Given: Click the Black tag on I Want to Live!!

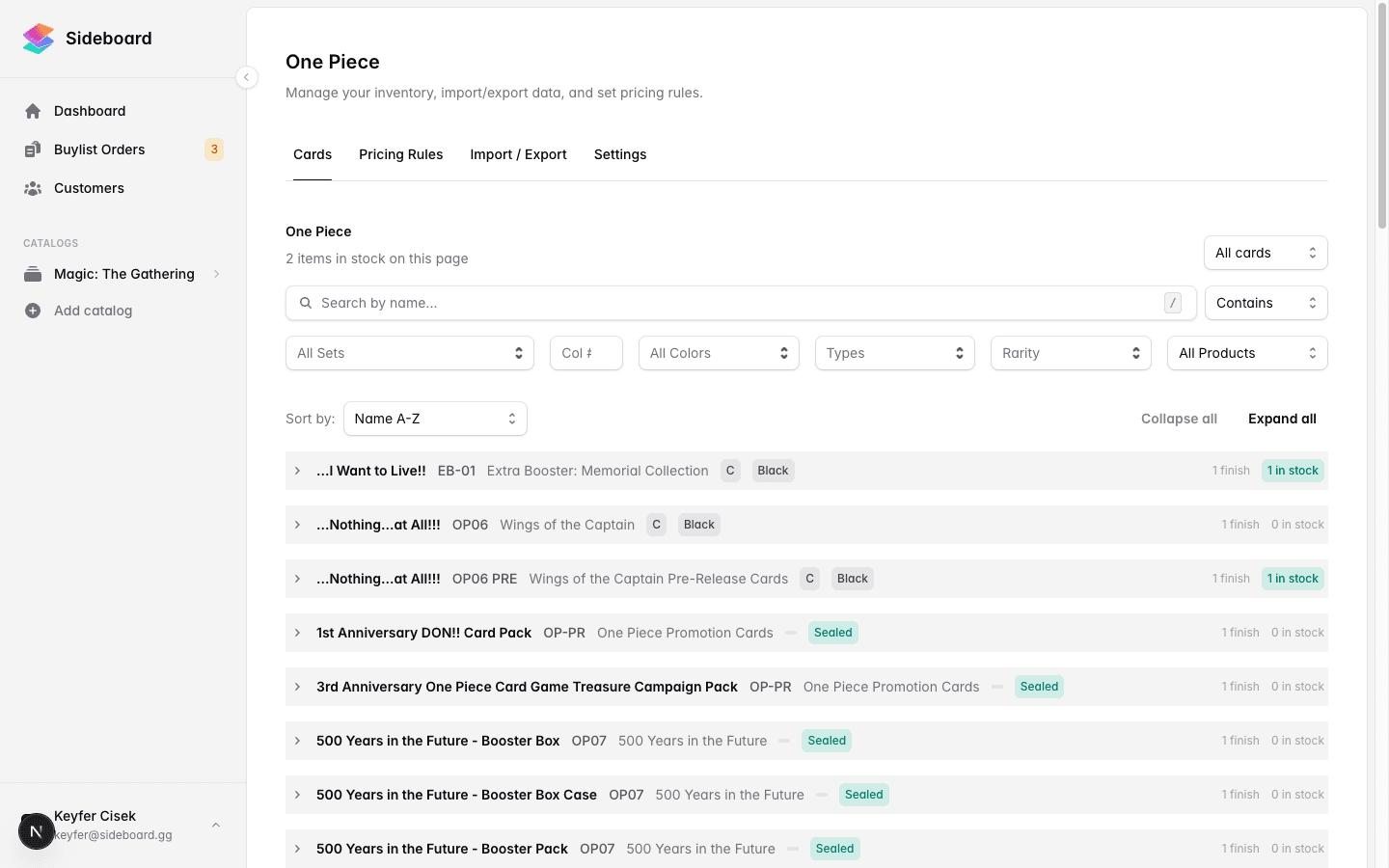Looking at the screenshot, I should click(x=773, y=471).
